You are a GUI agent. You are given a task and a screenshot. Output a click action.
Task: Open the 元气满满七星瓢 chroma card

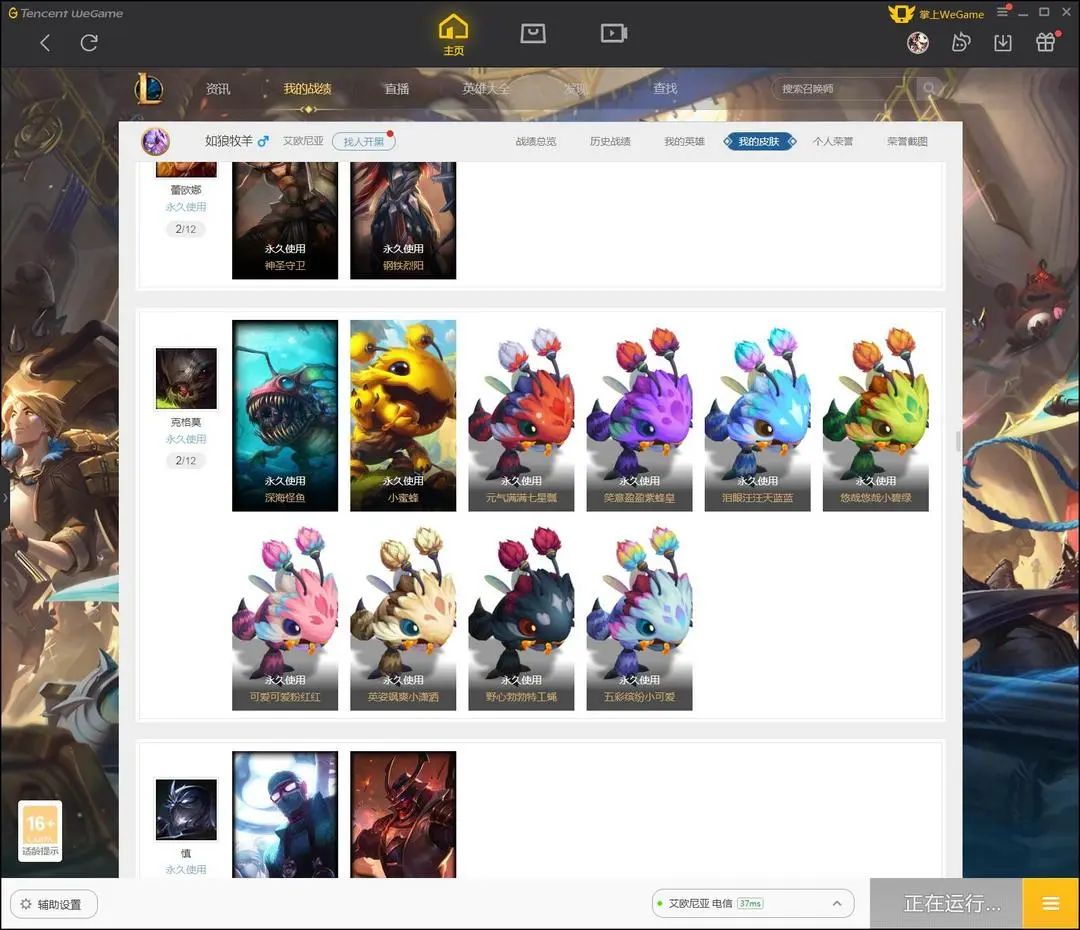coord(521,415)
